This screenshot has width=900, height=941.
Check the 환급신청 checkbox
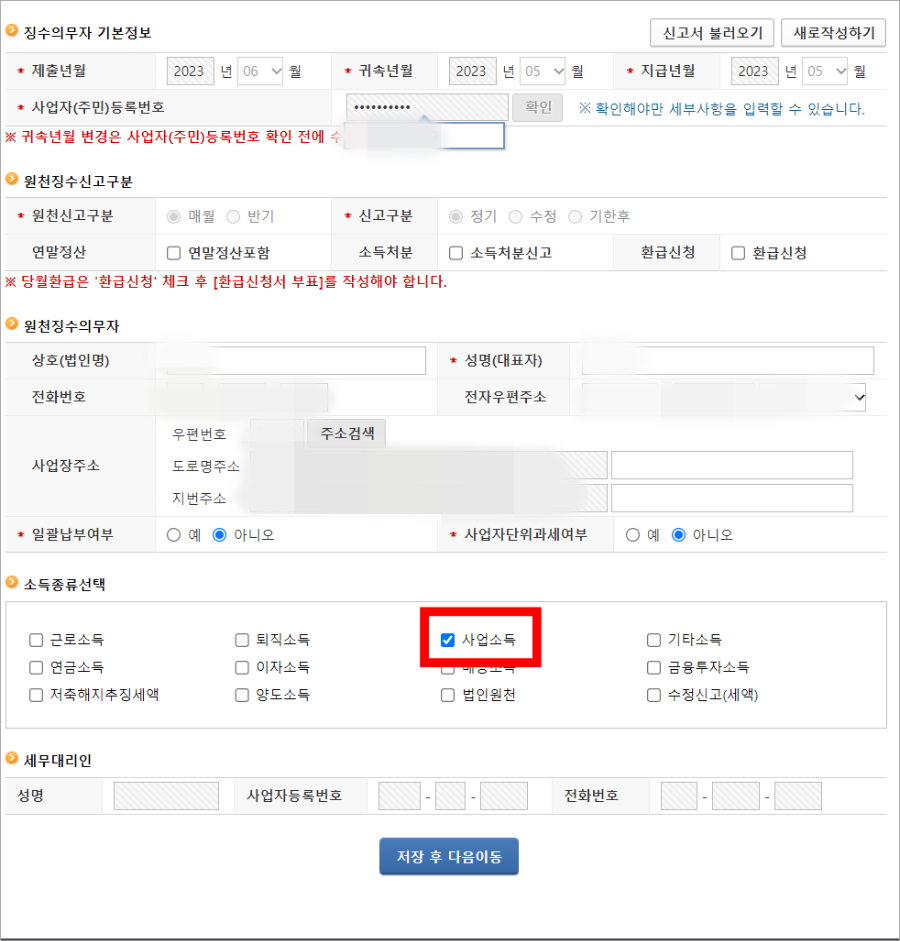coord(737,252)
